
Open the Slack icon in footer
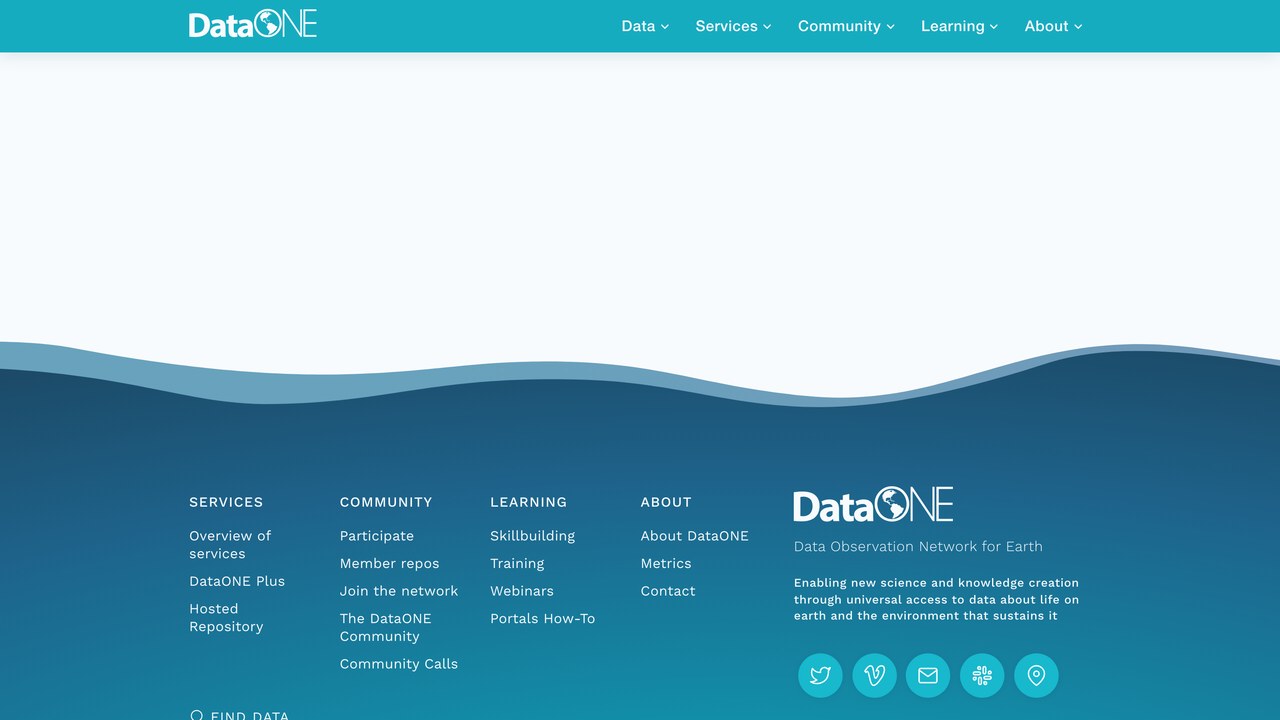pyautogui.click(x=982, y=676)
